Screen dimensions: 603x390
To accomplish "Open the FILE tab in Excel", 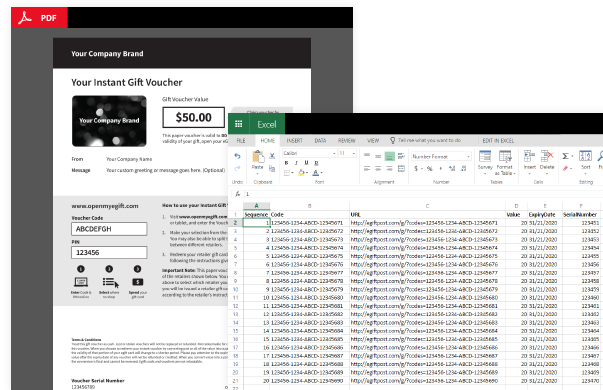I will [x=241, y=140].
